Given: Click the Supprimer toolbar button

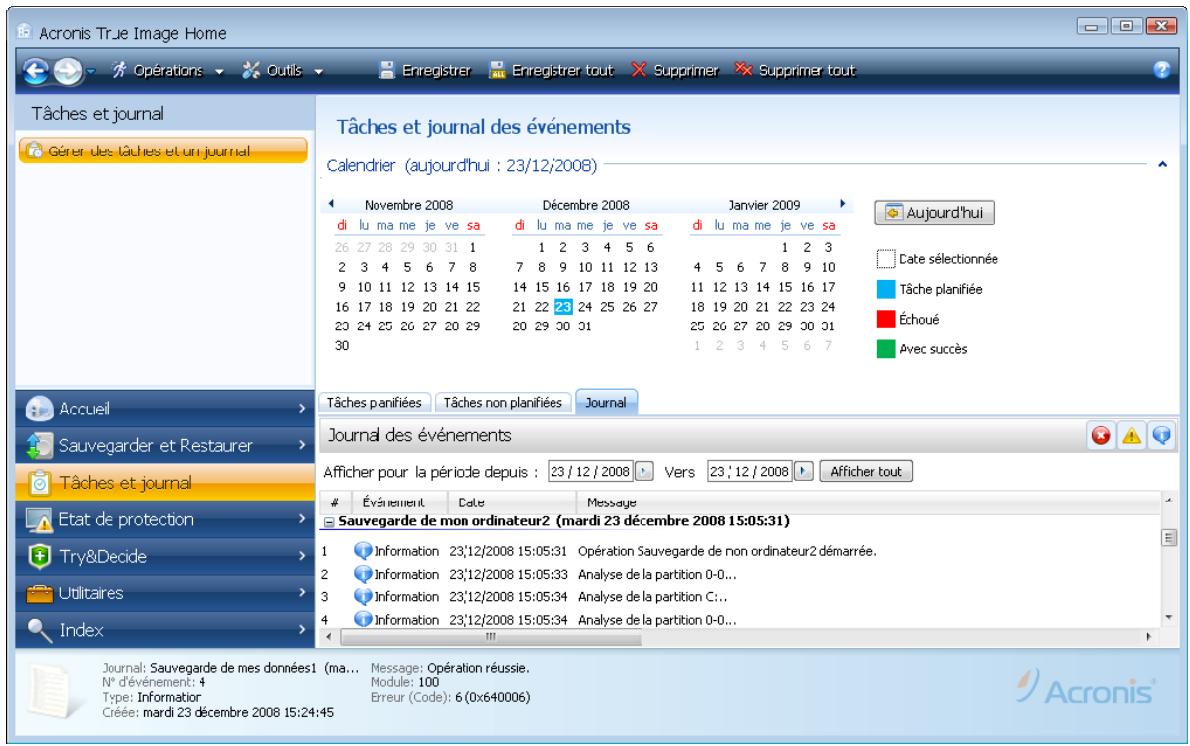Looking at the screenshot, I should pyautogui.click(x=675, y=71).
